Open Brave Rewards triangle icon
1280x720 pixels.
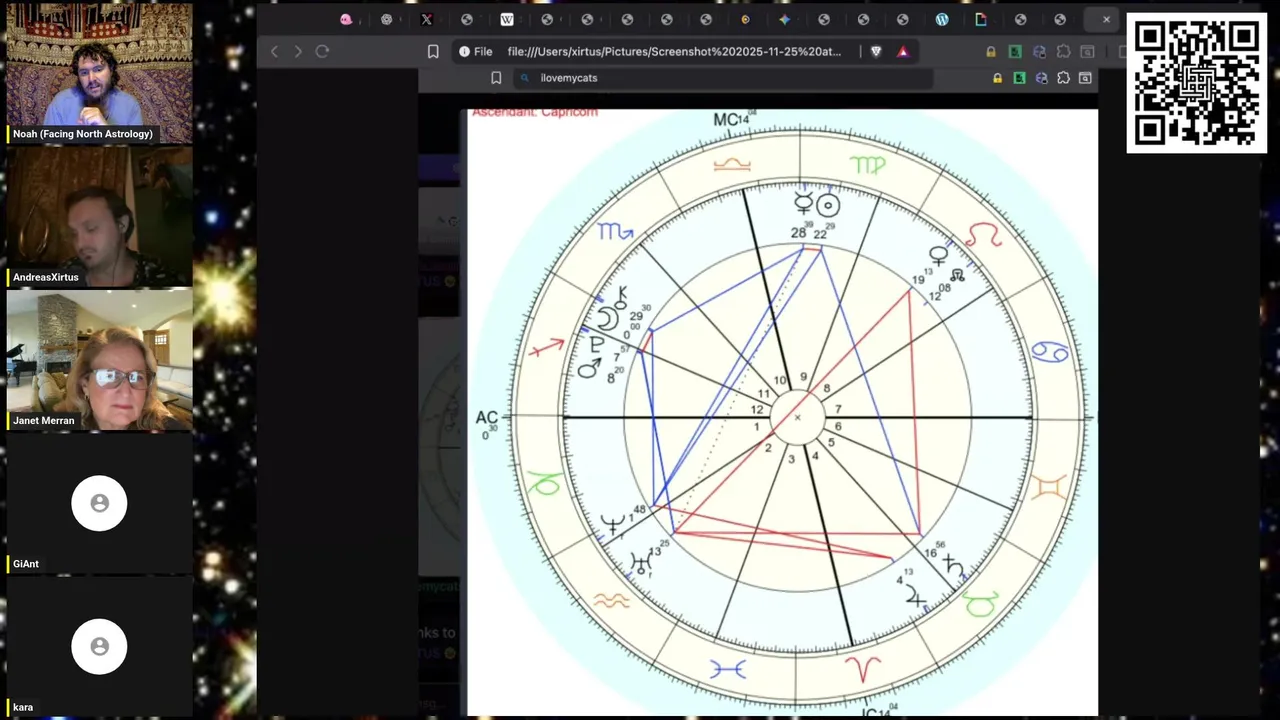(903, 51)
